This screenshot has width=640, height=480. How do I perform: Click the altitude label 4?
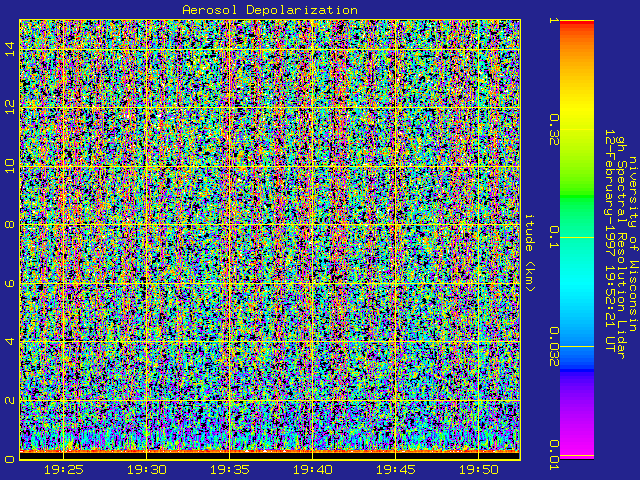coord(9,341)
